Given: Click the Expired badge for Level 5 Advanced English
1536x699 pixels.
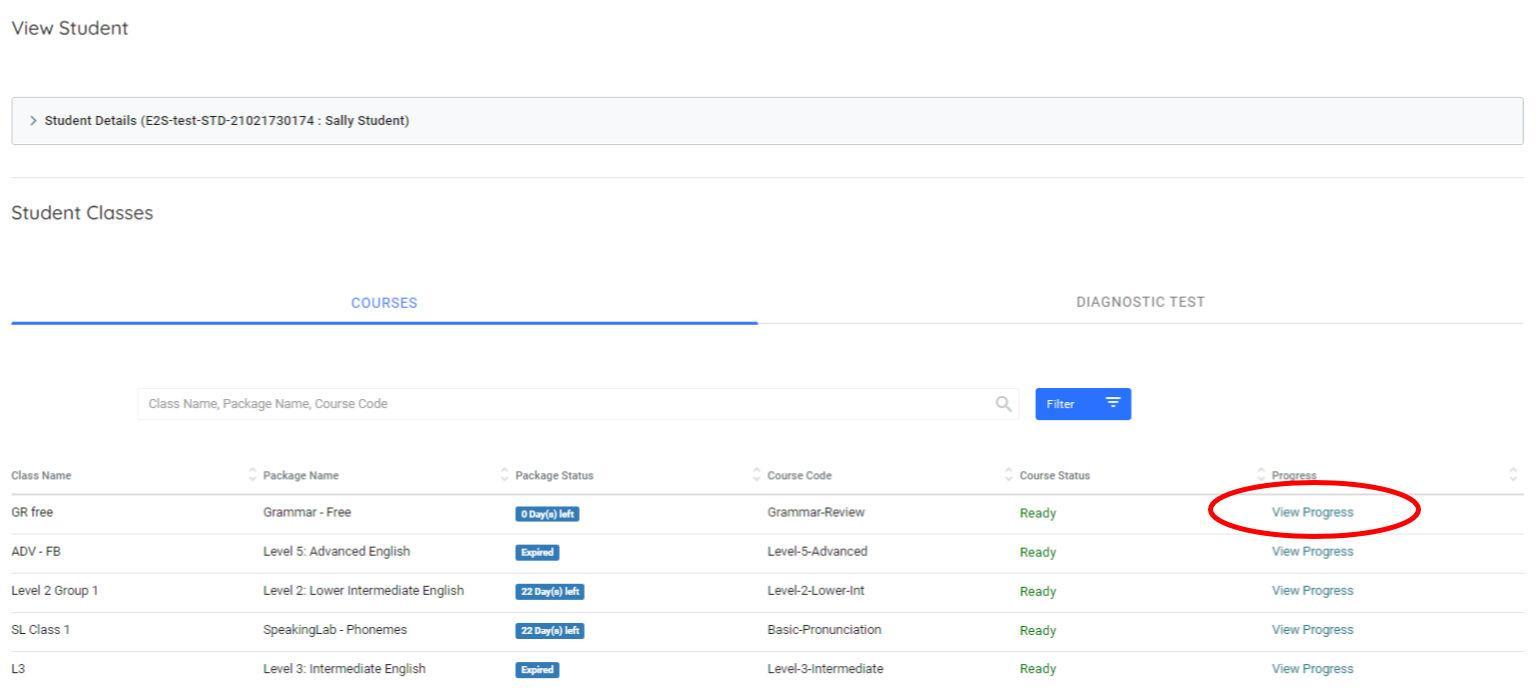Looking at the screenshot, I should (x=537, y=551).
